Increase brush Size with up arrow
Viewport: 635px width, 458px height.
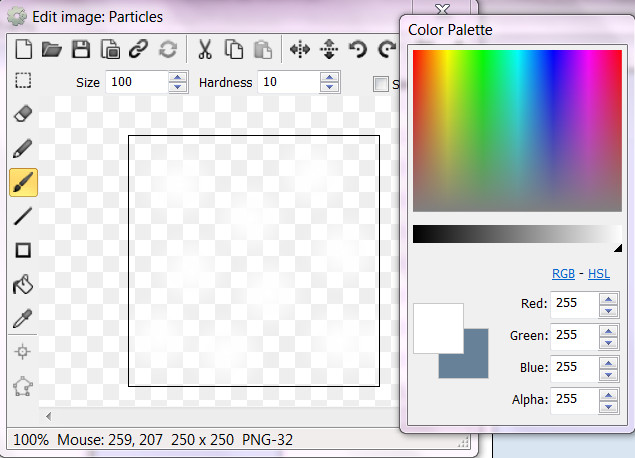(178, 77)
